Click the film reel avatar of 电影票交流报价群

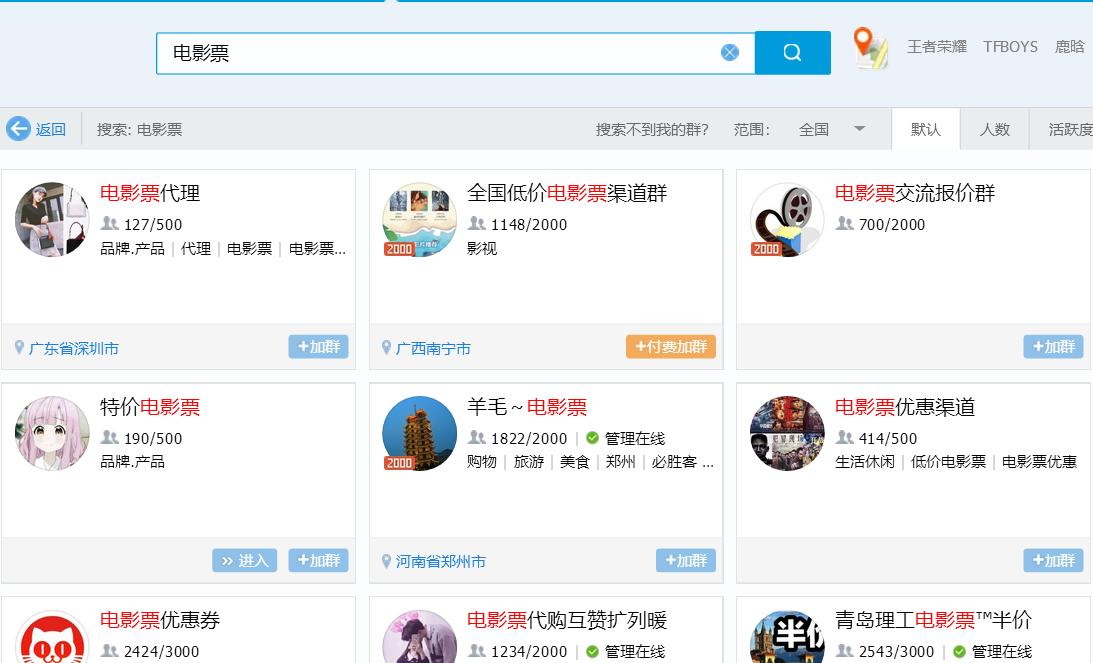[x=786, y=219]
